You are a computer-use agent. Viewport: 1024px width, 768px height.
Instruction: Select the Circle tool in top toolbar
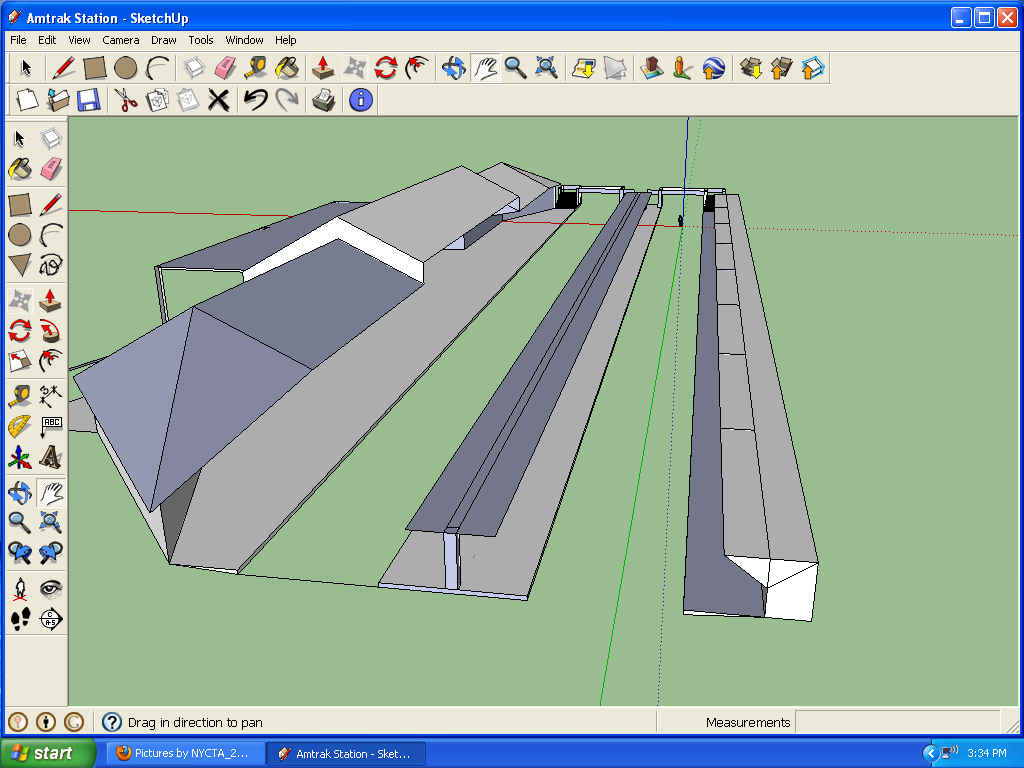(x=125, y=68)
